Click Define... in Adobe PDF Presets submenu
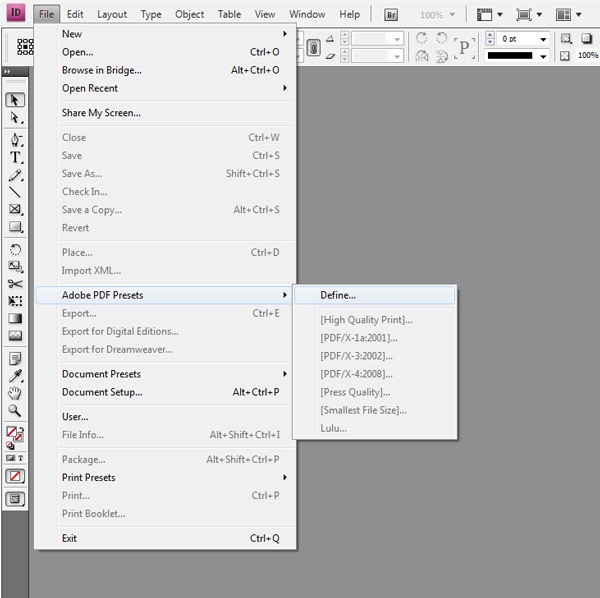 click(x=338, y=295)
